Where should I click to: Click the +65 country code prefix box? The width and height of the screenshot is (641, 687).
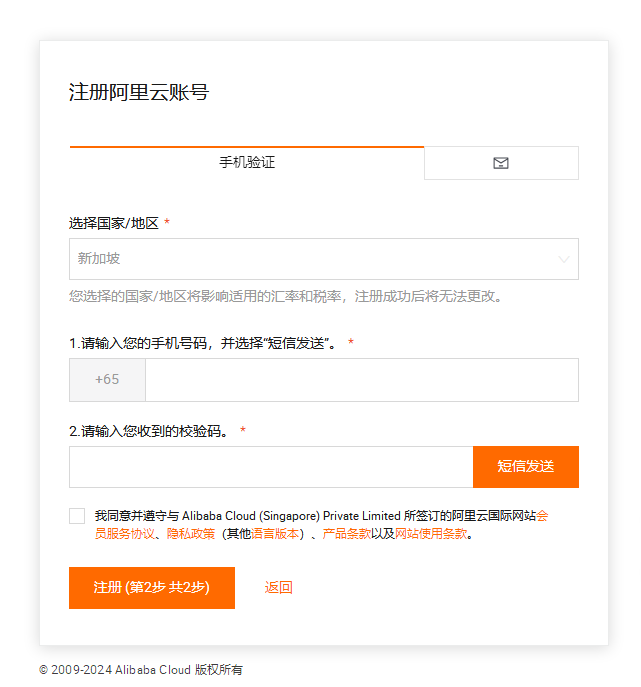[x=107, y=380]
